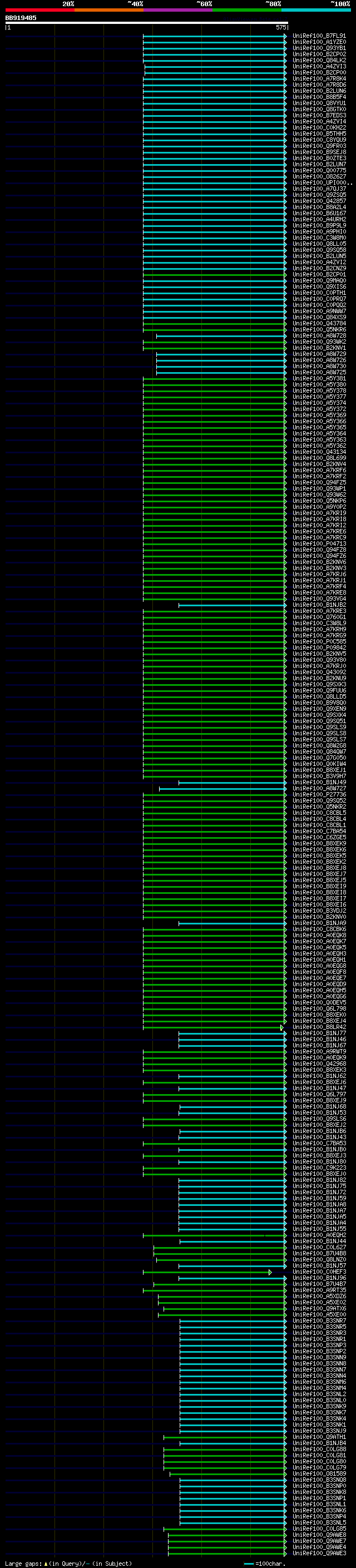The height and width of the screenshot is (1568, 356).
Task: Click the green ~80% identity legend segment
Action: click(246, 10)
